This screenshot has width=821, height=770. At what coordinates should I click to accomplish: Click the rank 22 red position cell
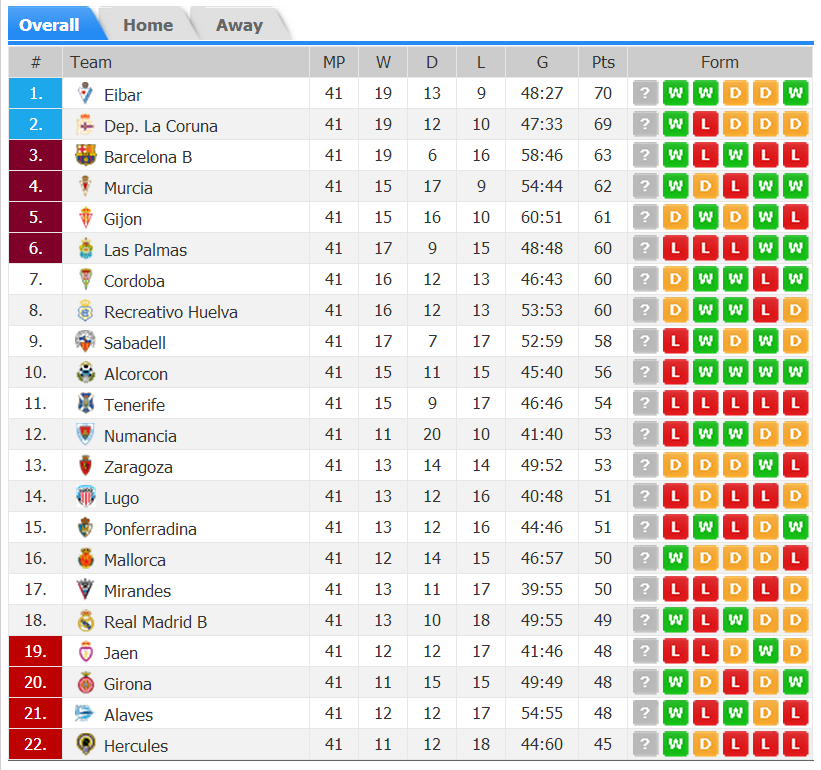35,745
